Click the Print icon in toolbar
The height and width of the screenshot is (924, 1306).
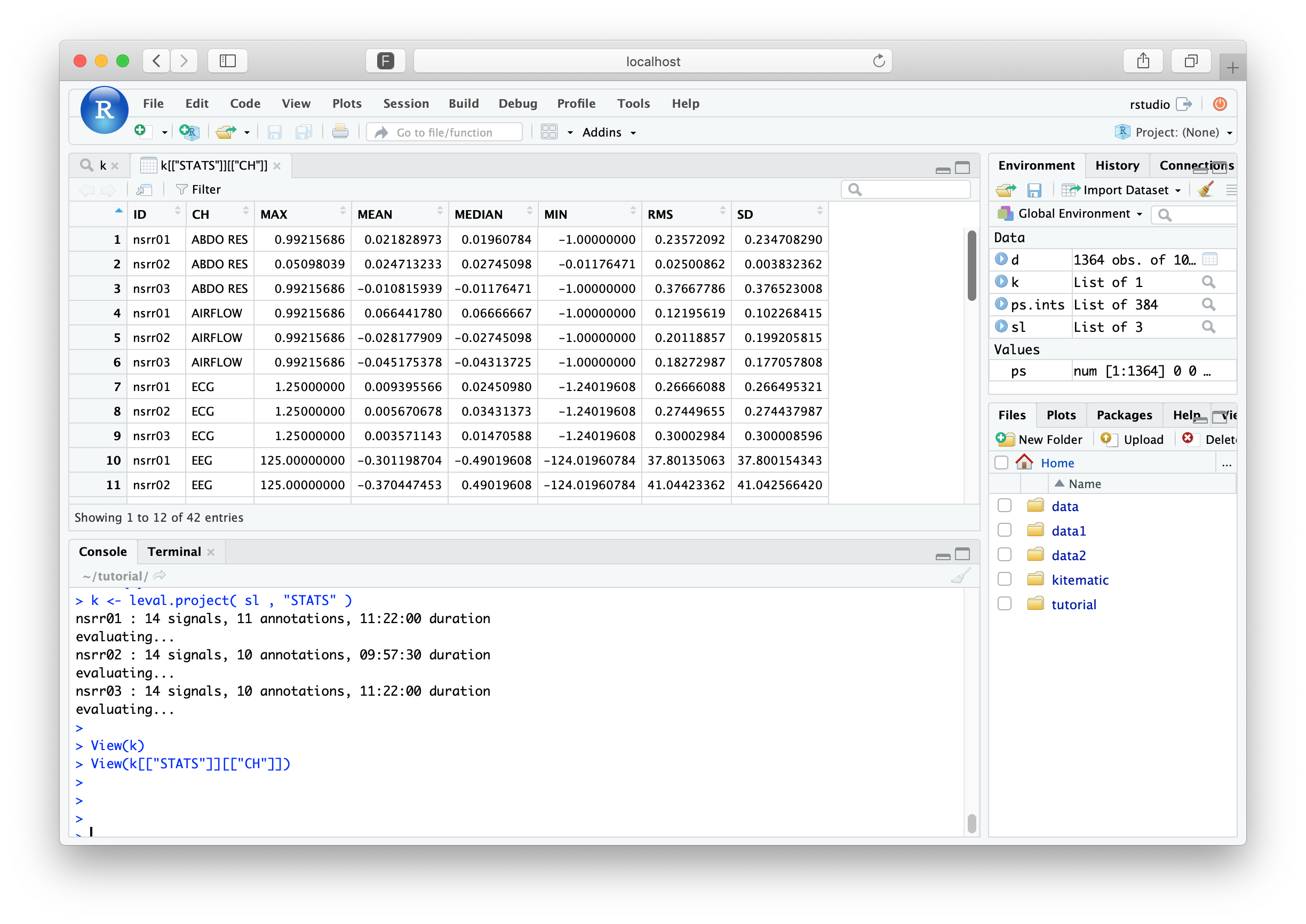click(x=340, y=132)
